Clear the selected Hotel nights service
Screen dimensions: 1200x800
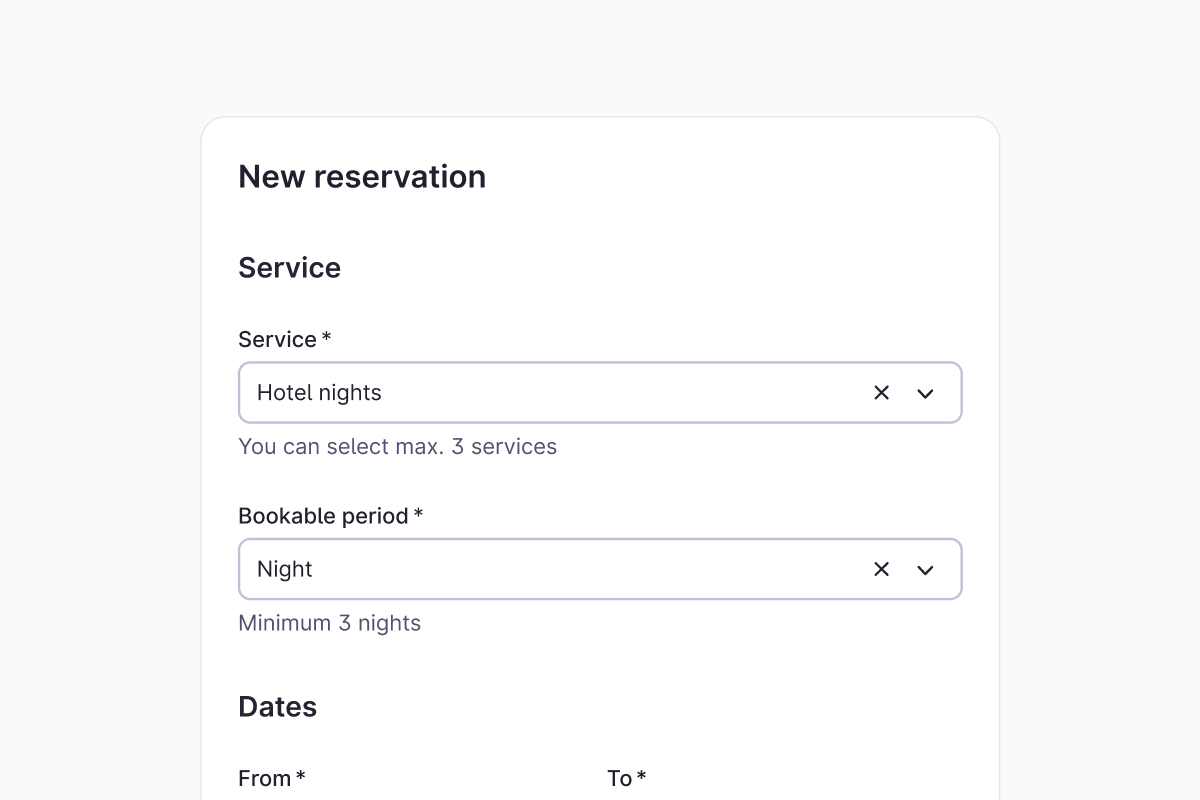[881, 393]
